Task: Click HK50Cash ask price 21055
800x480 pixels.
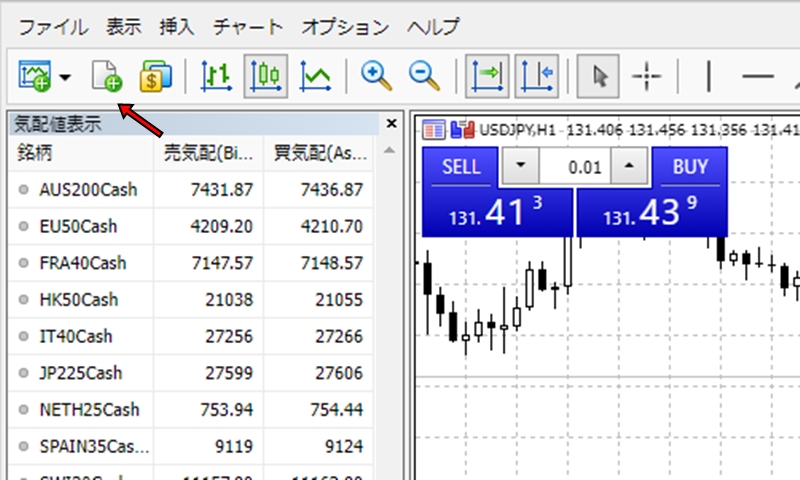Action: pyautogui.click(x=339, y=300)
